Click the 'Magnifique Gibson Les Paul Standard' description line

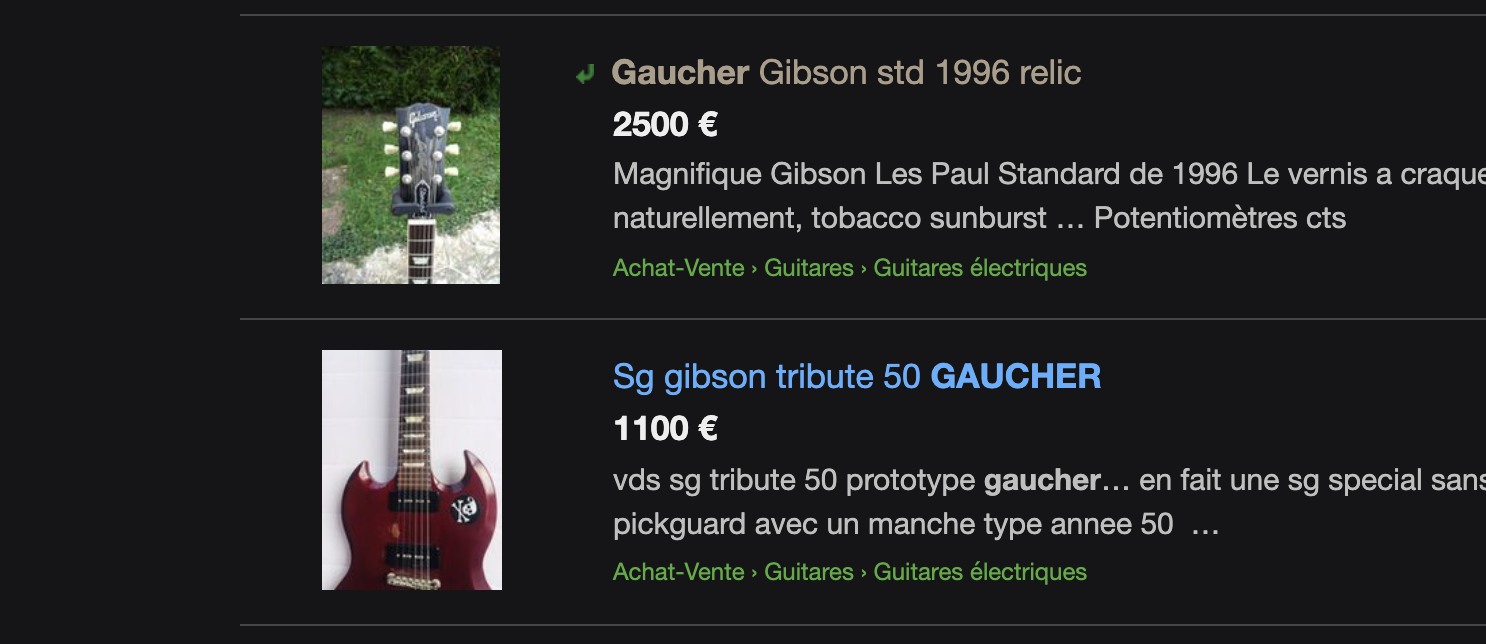(x=1049, y=174)
